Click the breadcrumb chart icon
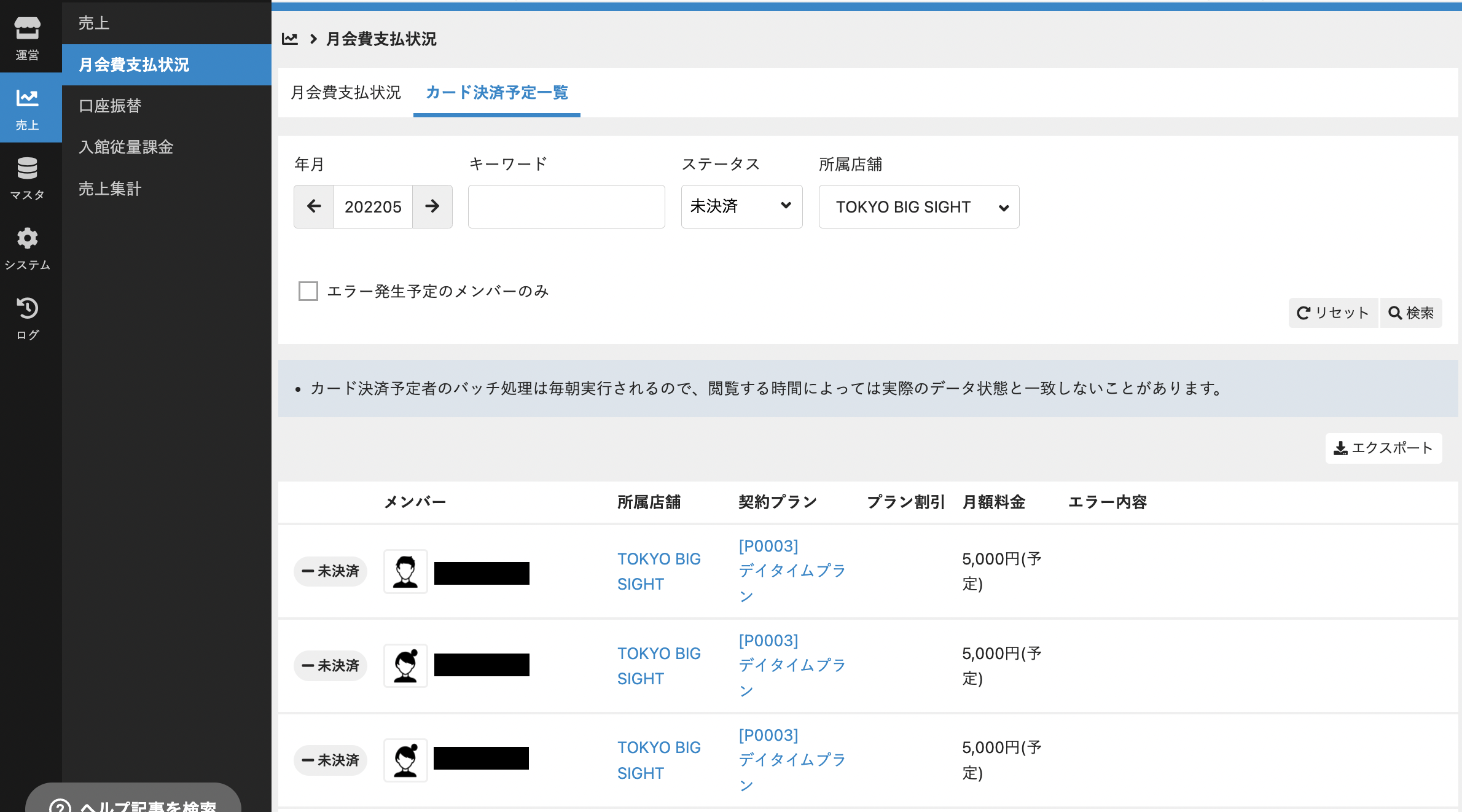 [x=290, y=39]
